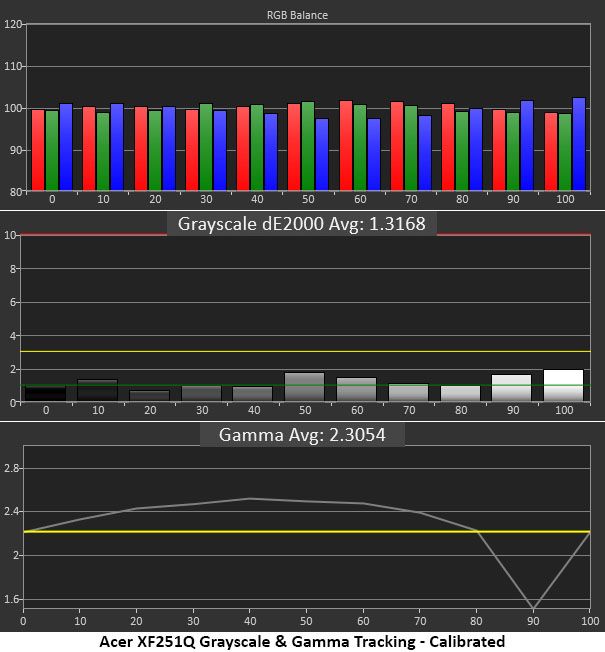
Task: Click the green bar at 0 in RGB Balance
Action: 52,151
